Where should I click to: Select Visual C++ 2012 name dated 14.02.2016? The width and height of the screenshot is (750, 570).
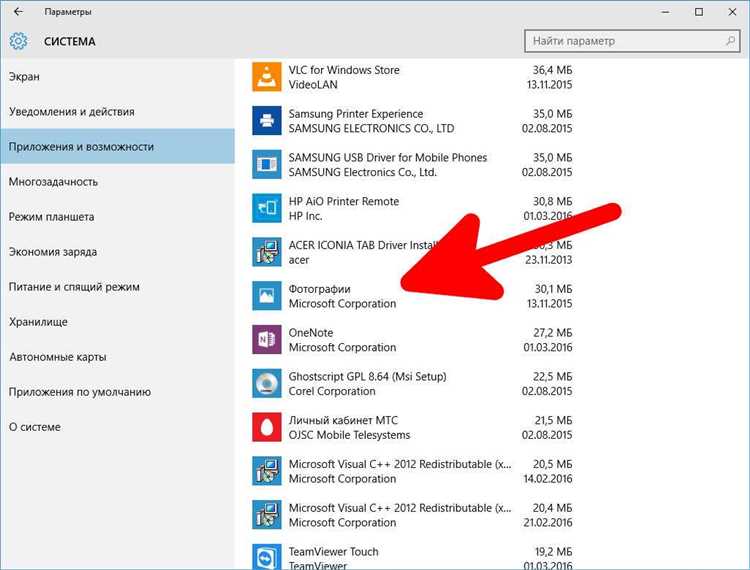click(x=400, y=464)
